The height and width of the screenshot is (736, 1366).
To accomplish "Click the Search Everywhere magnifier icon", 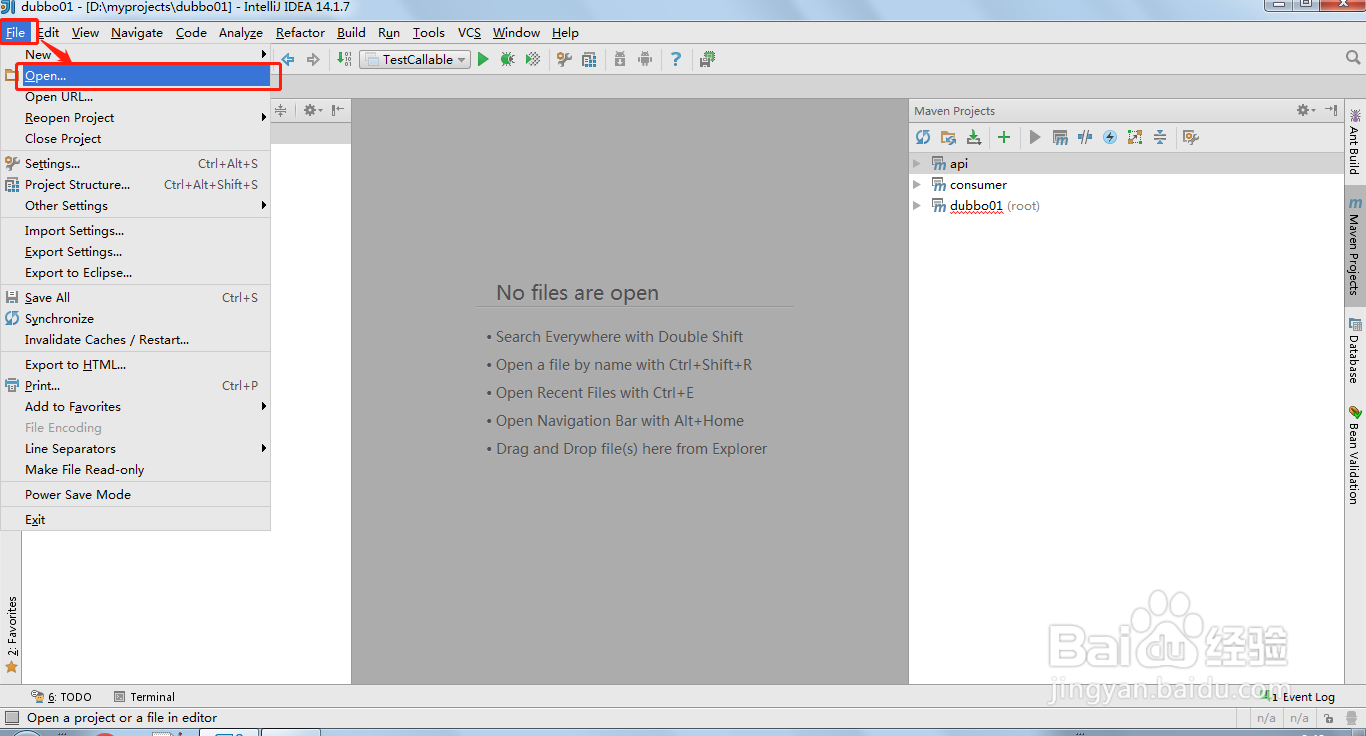I will click(1353, 59).
